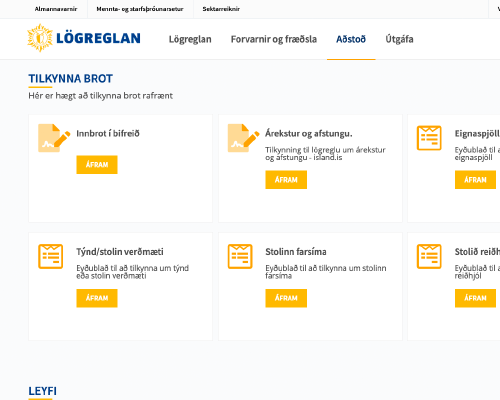Viewport: 500px width, 400px height.
Task: Click the Stolinn farsíma card title
Action: [296, 252]
